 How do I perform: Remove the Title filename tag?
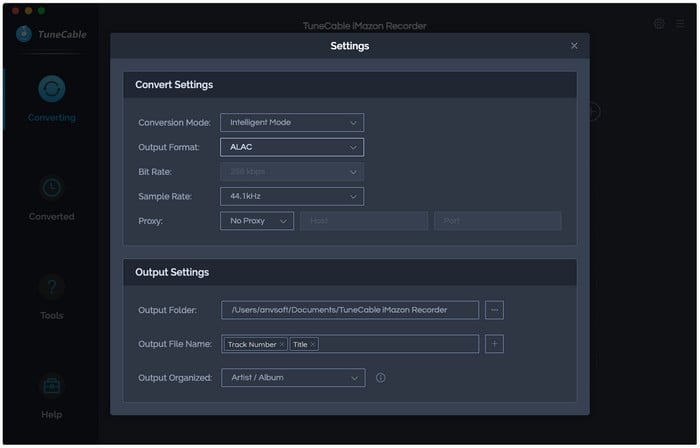(x=313, y=344)
